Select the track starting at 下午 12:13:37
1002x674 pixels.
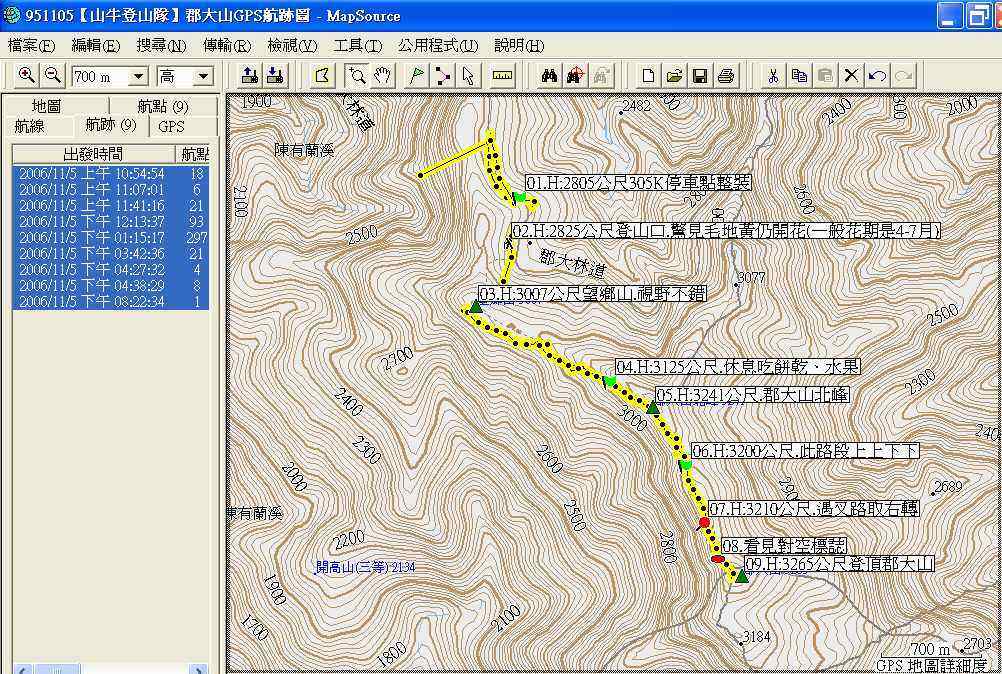(92, 221)
